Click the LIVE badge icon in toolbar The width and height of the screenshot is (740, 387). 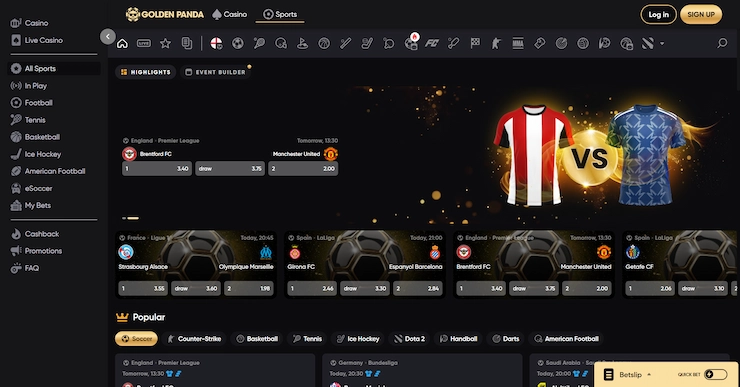143,43
